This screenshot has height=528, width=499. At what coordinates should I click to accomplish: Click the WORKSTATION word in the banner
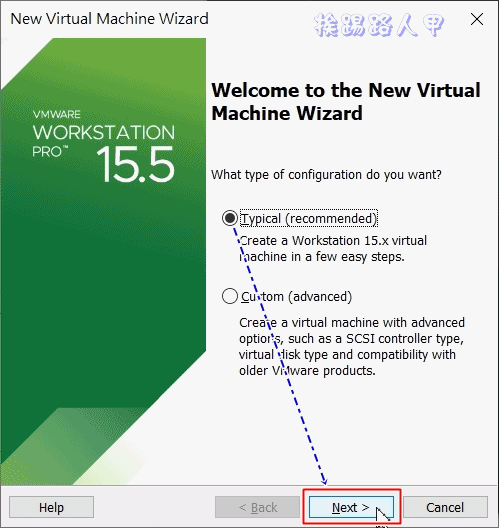tap(104, 132)
